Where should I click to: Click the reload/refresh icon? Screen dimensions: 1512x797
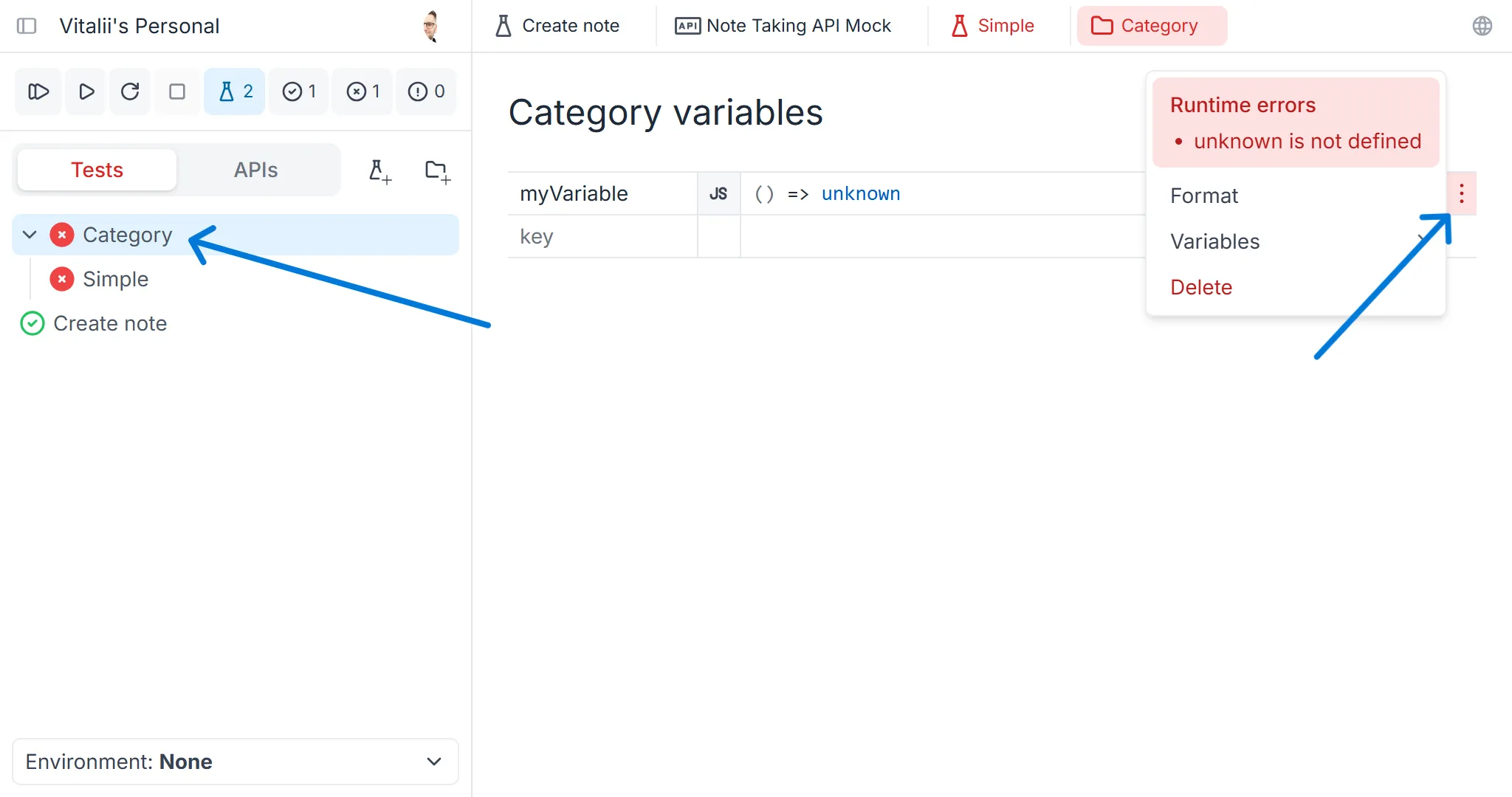pos(131,91)
